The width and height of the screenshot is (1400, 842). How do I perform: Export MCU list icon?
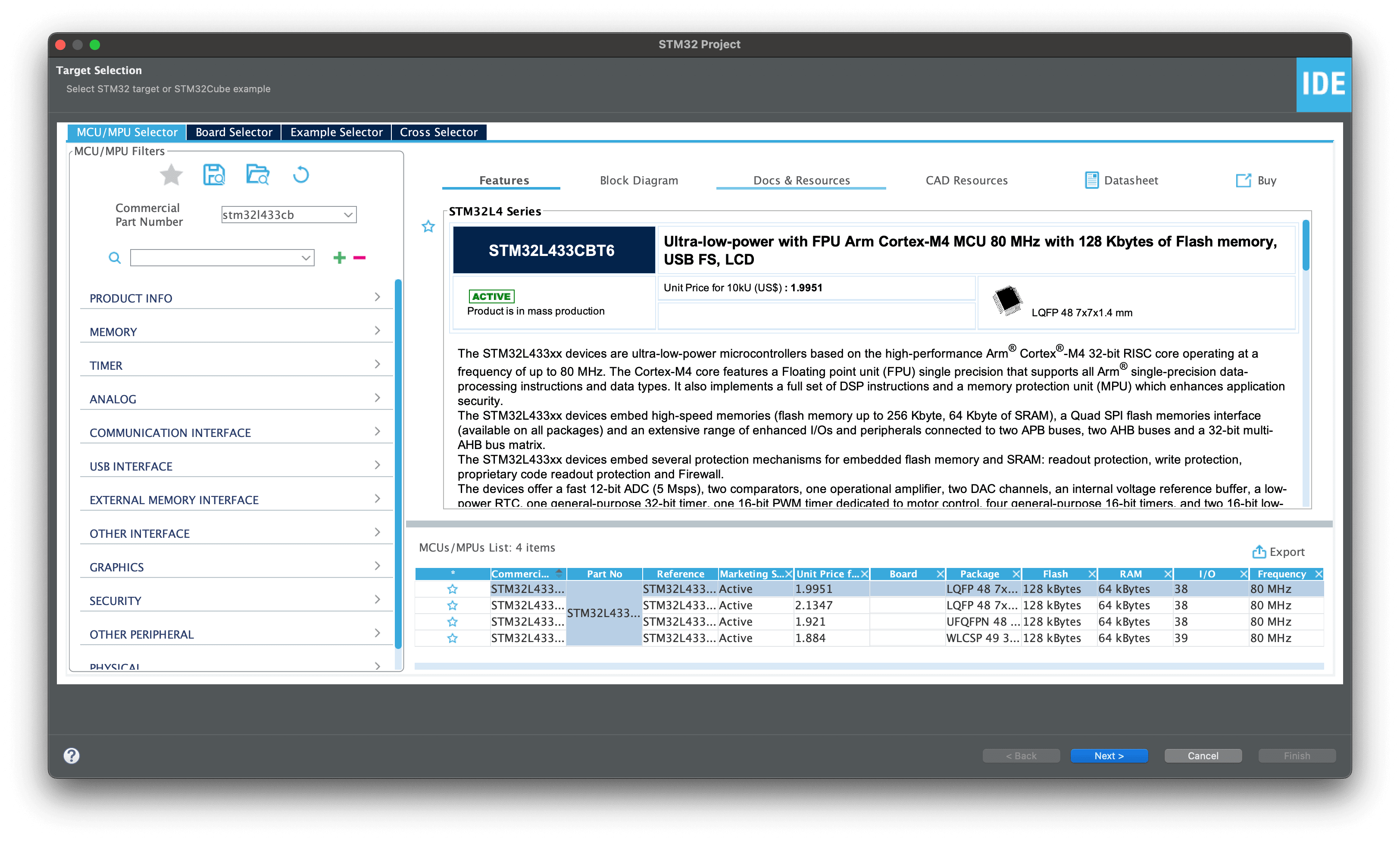tap(1258, 552)
